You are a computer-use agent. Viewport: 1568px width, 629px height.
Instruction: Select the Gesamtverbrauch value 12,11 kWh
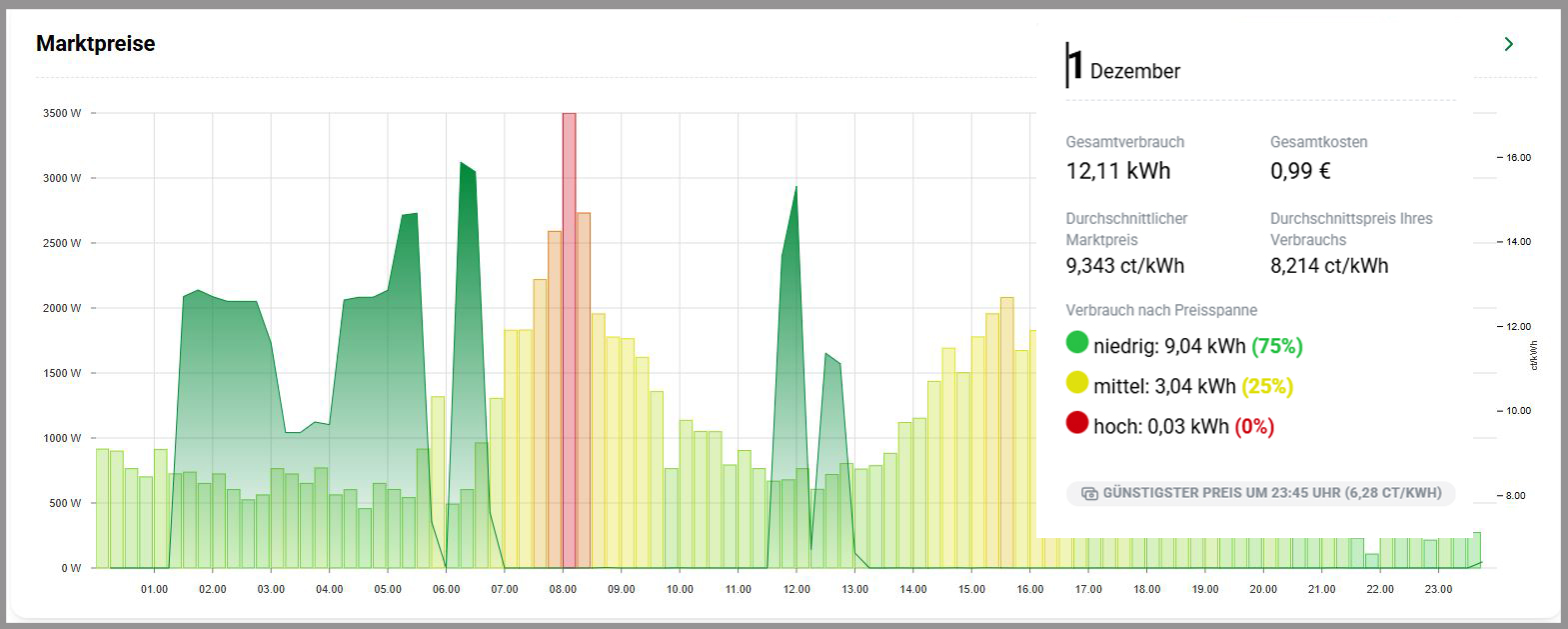[1117, 171]
